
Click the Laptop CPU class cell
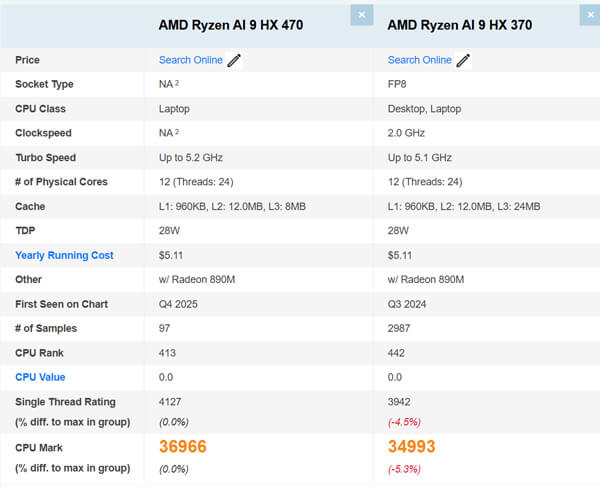pos(174,109)
